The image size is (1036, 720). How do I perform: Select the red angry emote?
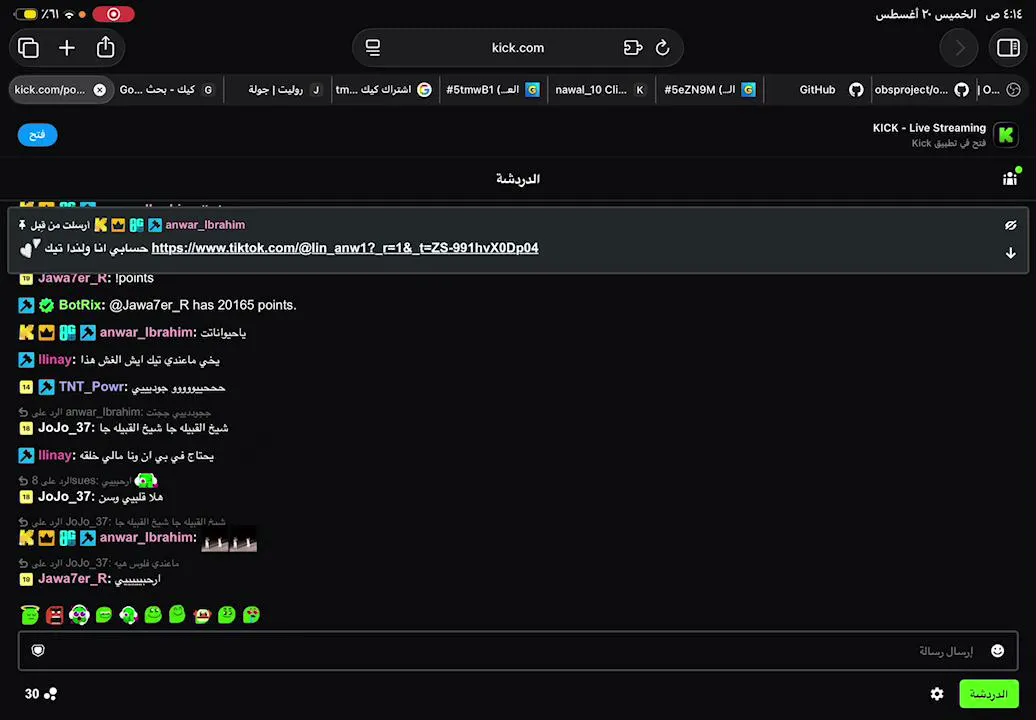54,615
